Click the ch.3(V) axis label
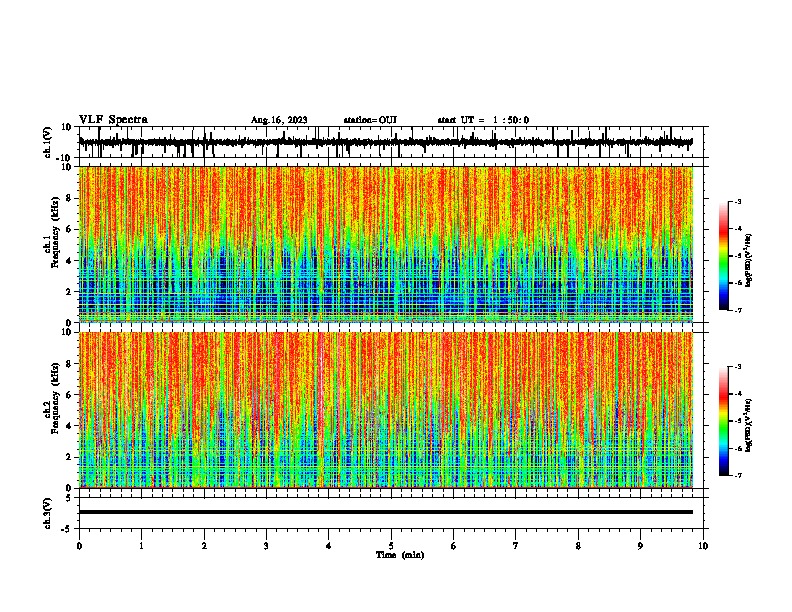 tap(48, 513)
